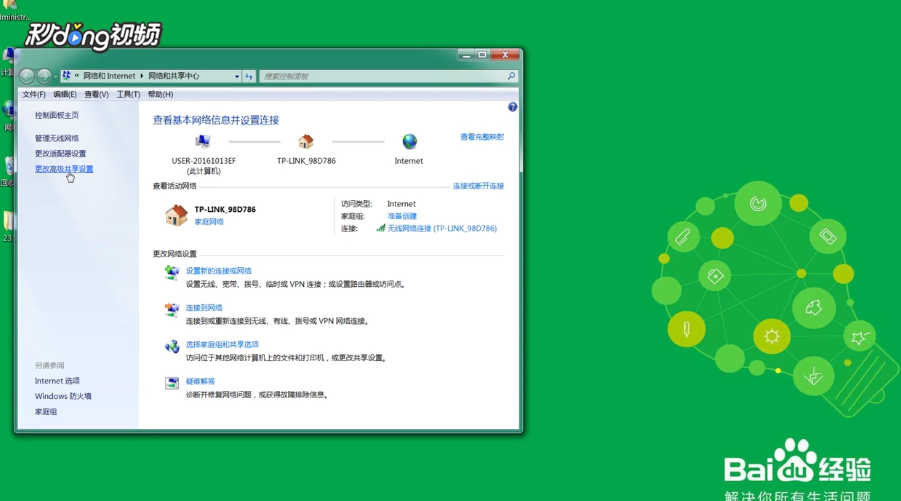The image size is (901, 501).
Task: Maximize the network sharing center window
Action: [482, 55]
